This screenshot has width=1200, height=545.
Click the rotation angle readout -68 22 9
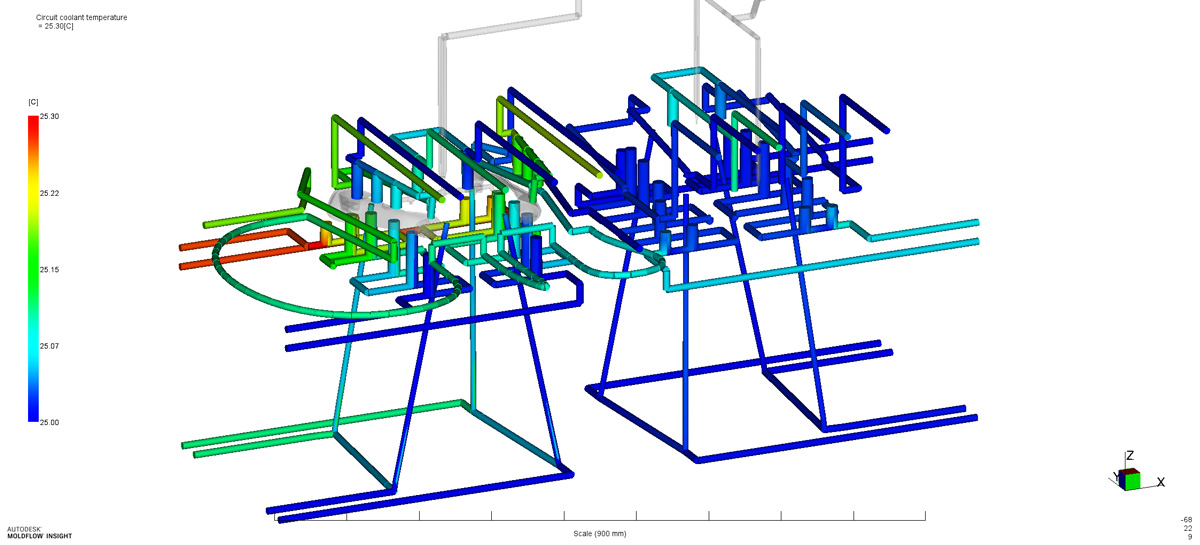1186,528
